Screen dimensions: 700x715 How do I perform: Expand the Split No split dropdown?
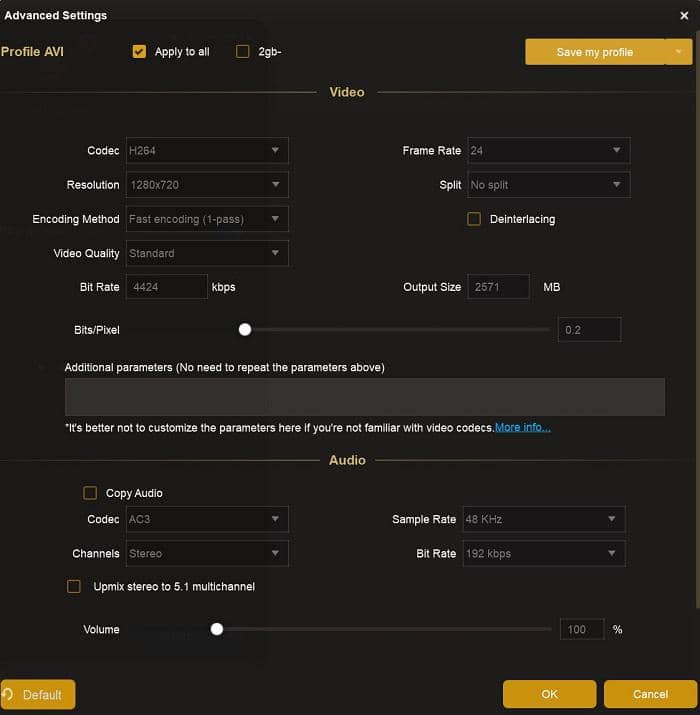(x=549, y=185)
